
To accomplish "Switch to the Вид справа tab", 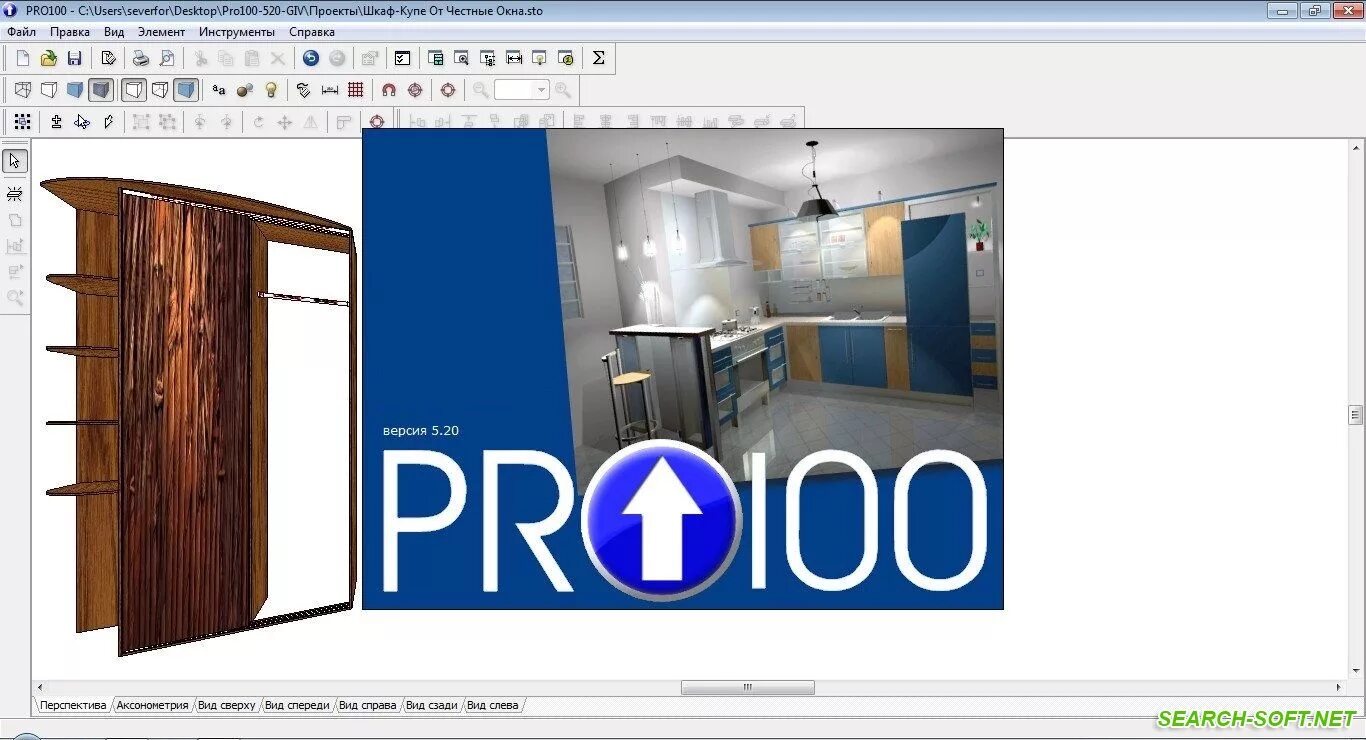I will pos(368,705).
